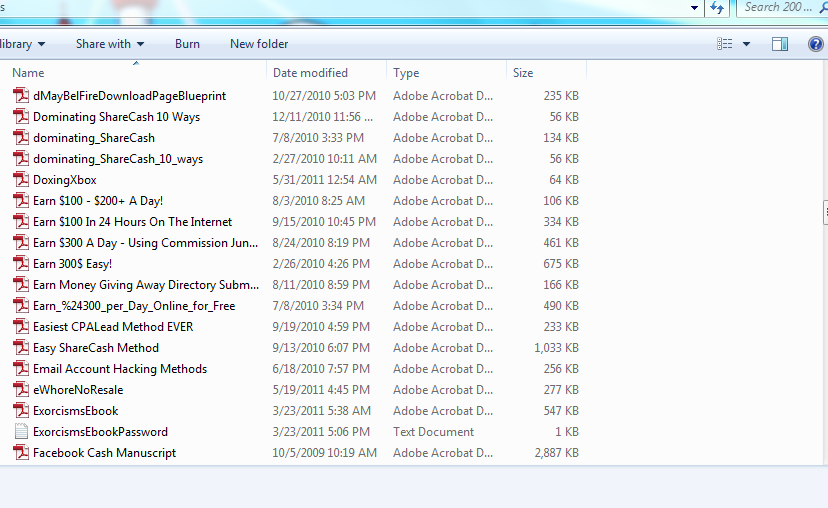Click the date 10/5/2009 10:19 AM
The image size is (828, 508).
click(x=325, y=453)
